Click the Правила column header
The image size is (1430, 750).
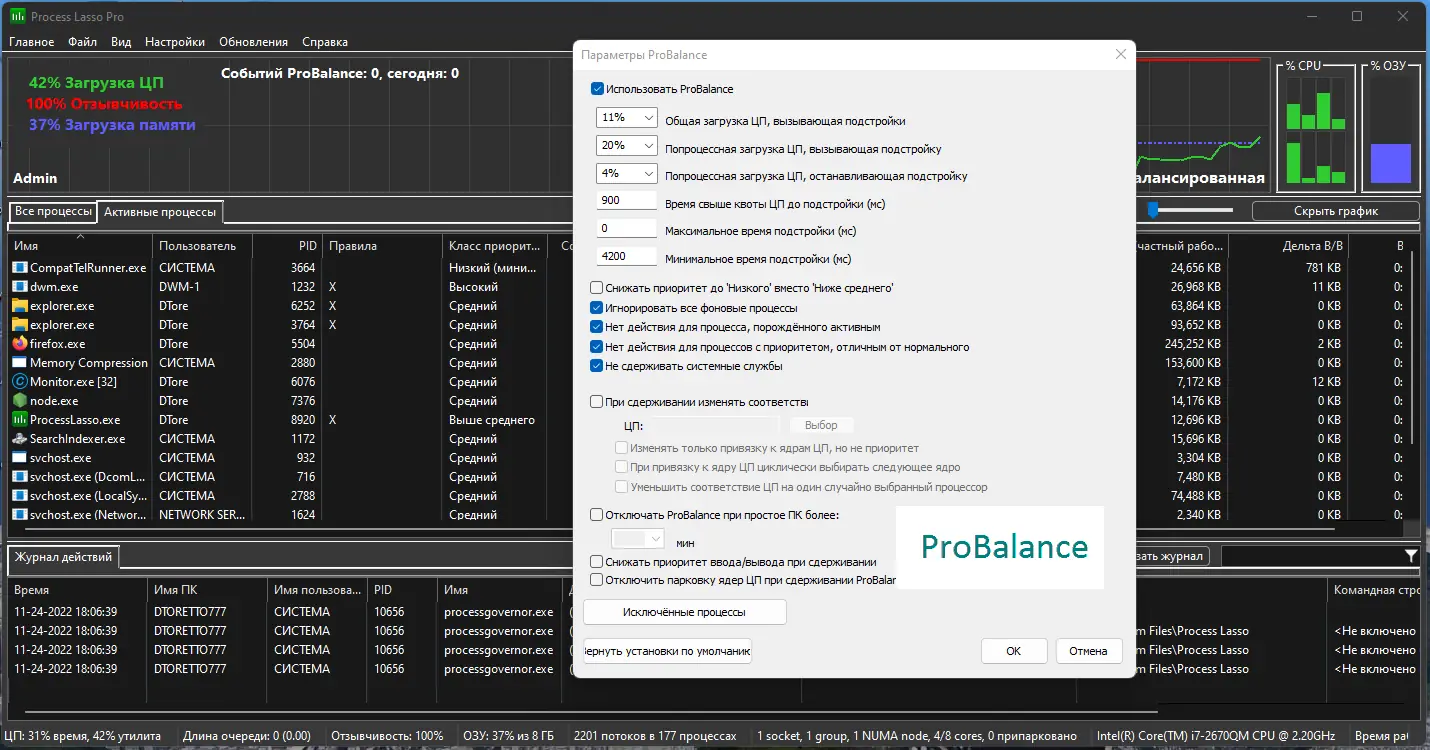[x=382, y=246]
